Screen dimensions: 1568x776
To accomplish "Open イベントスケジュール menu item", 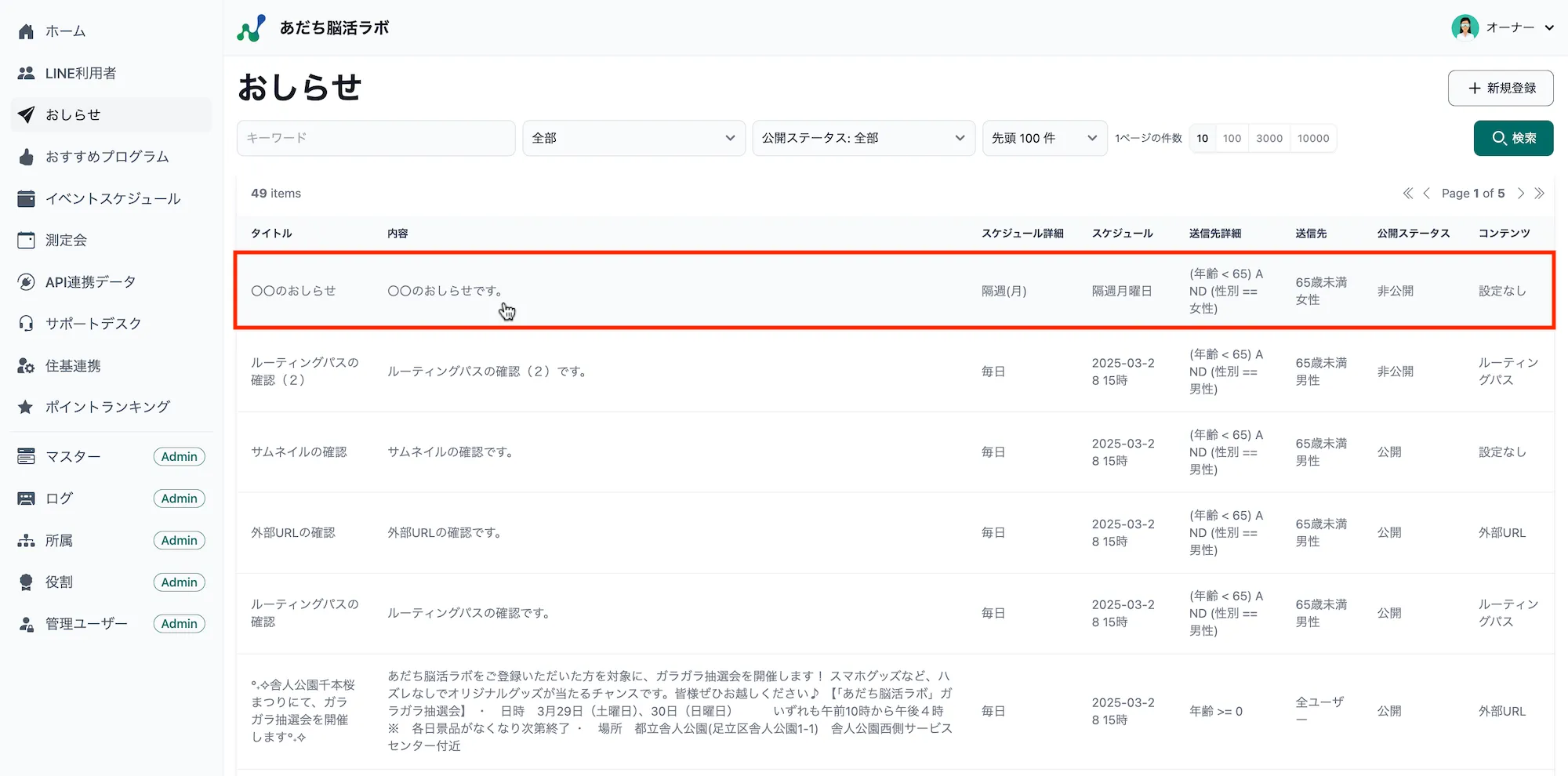I will click(x=111, y=198).
